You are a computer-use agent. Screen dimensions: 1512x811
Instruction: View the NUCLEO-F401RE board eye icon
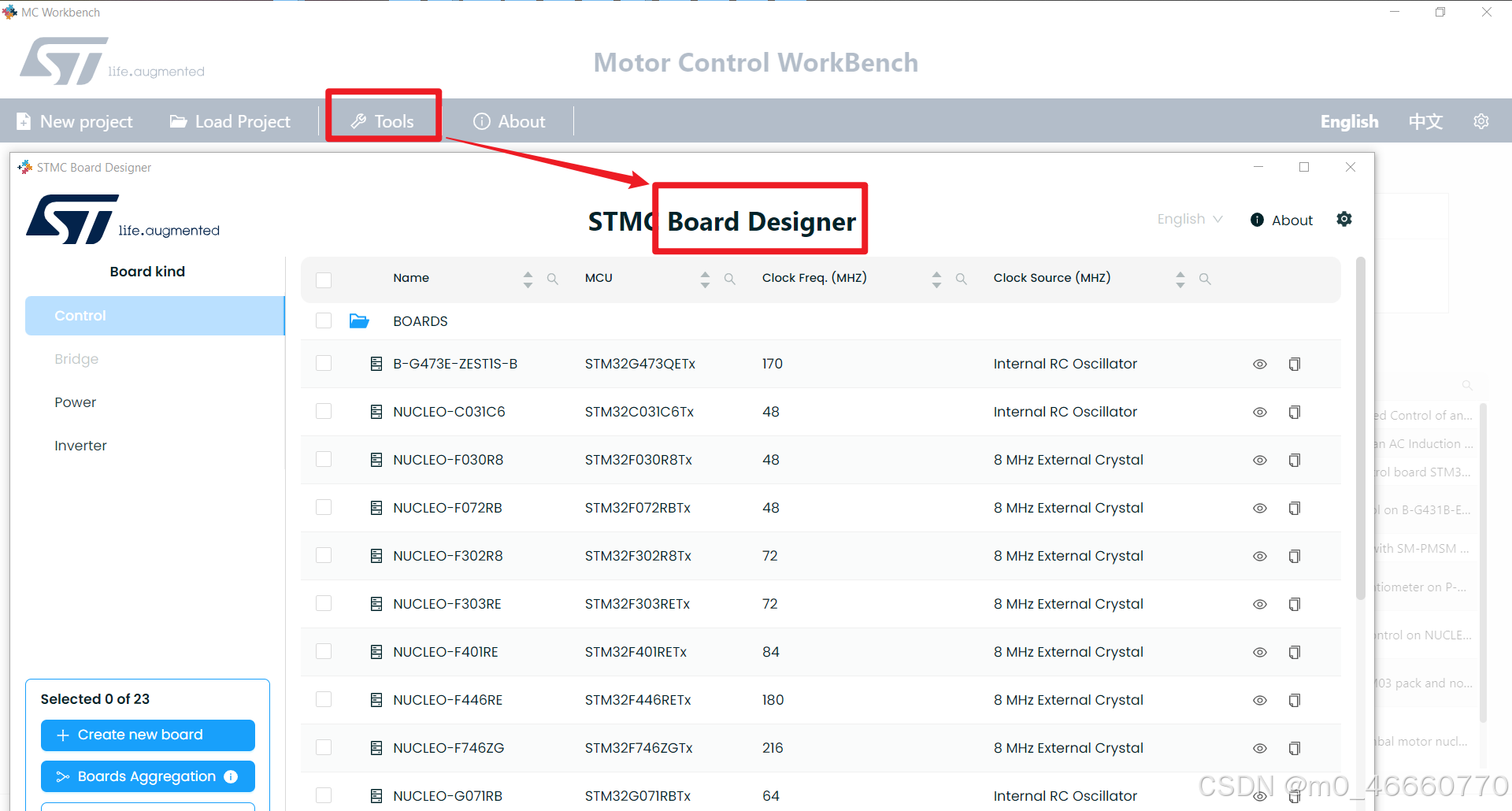tap(1260, 652)
